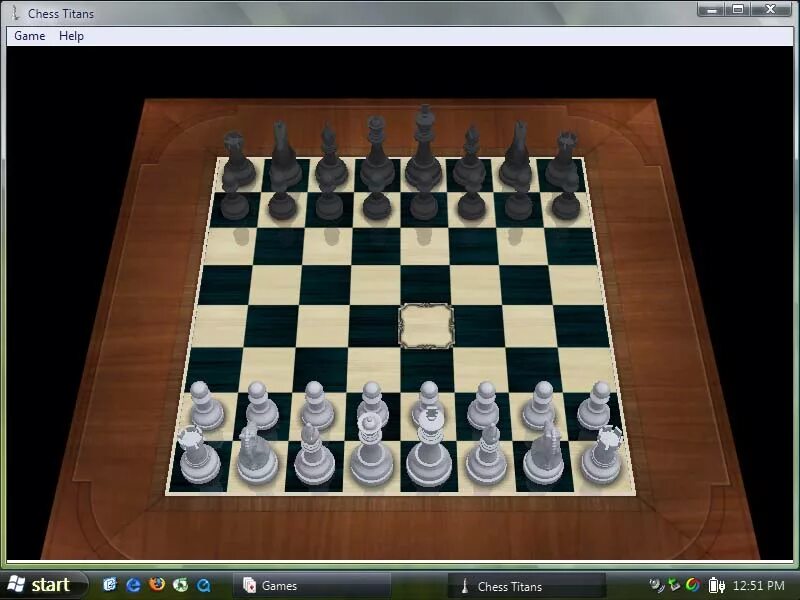This screenshot has height=600, width=800.
Task: Click the black bishop on c8
Action: coord(330,156)
